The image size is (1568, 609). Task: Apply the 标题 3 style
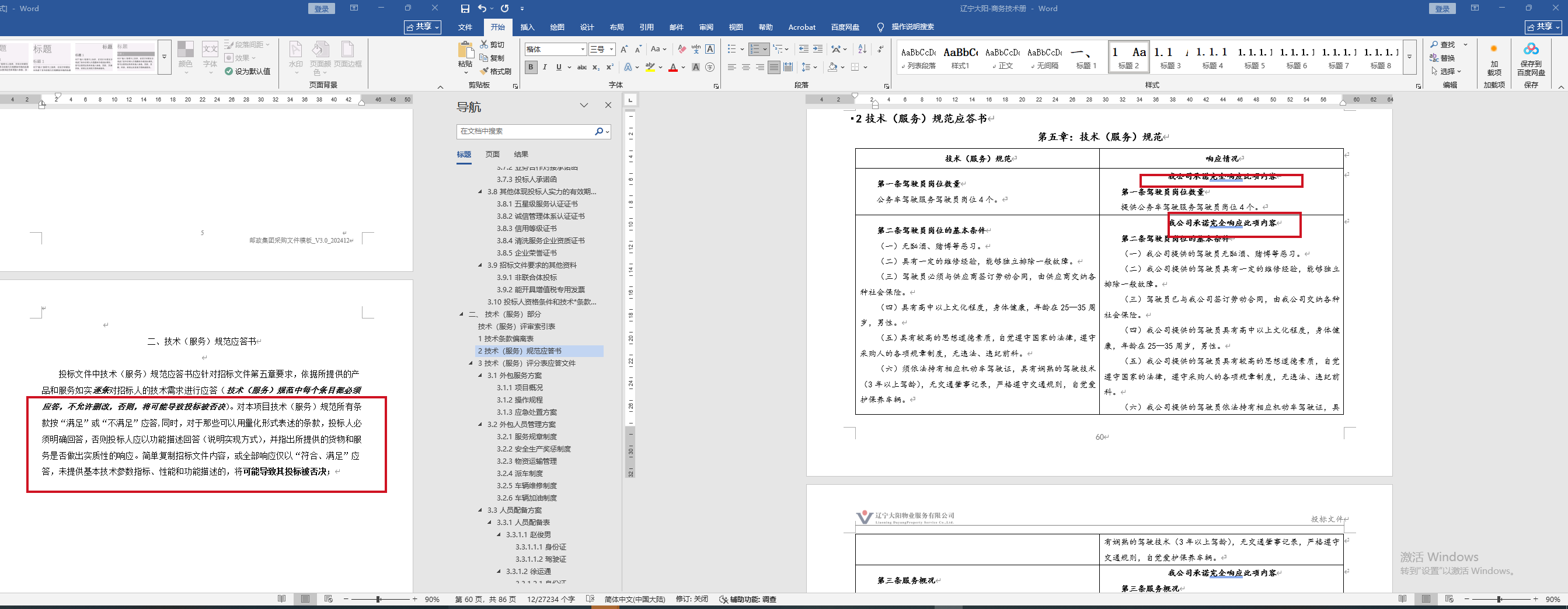pos(1170,57)
